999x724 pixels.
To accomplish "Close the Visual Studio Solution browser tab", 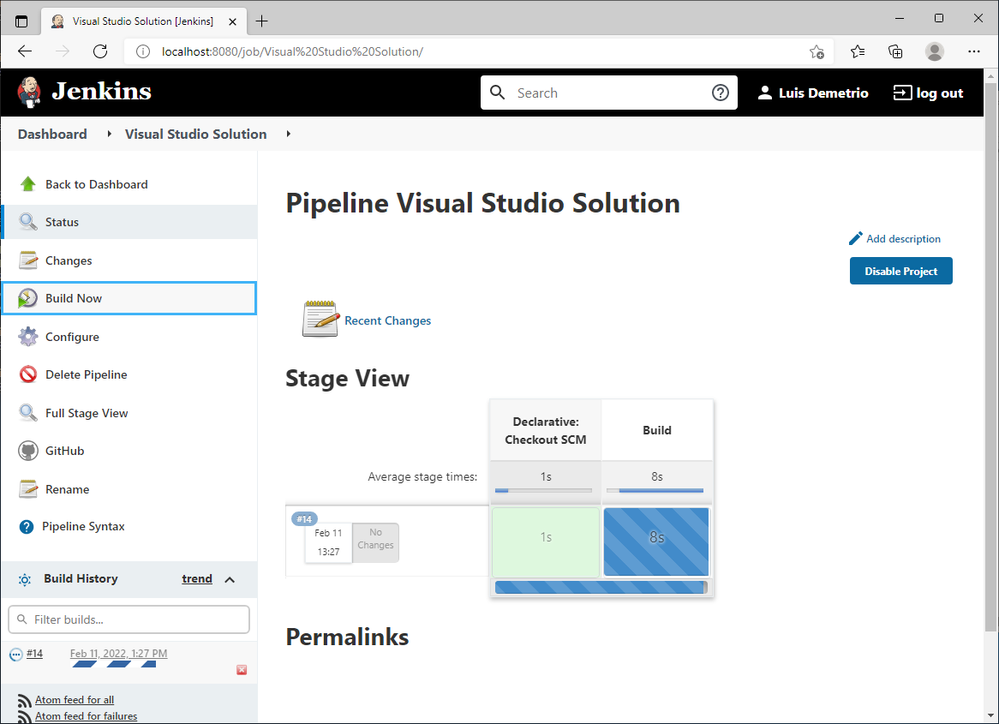I will 233,22.
